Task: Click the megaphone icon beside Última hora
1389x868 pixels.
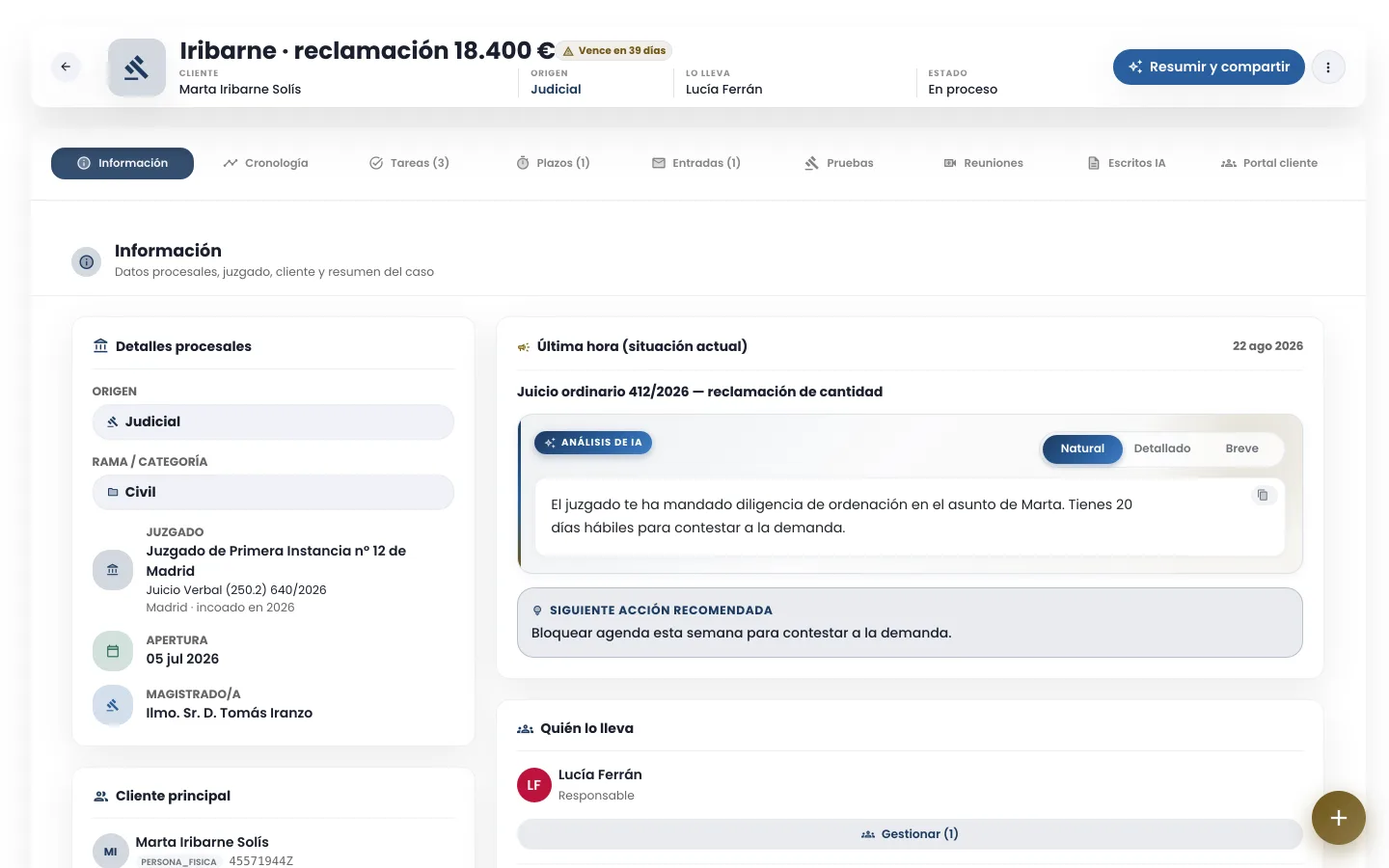Action: pyautogui.click(x=524, y=347)
